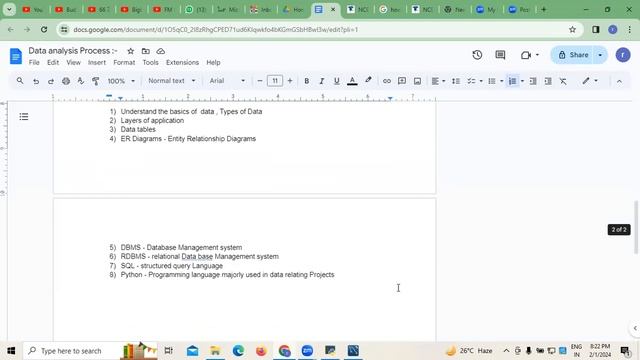Open the Edit menu
The height and width of the screenshot is (360, 640).
click(53, 62)
